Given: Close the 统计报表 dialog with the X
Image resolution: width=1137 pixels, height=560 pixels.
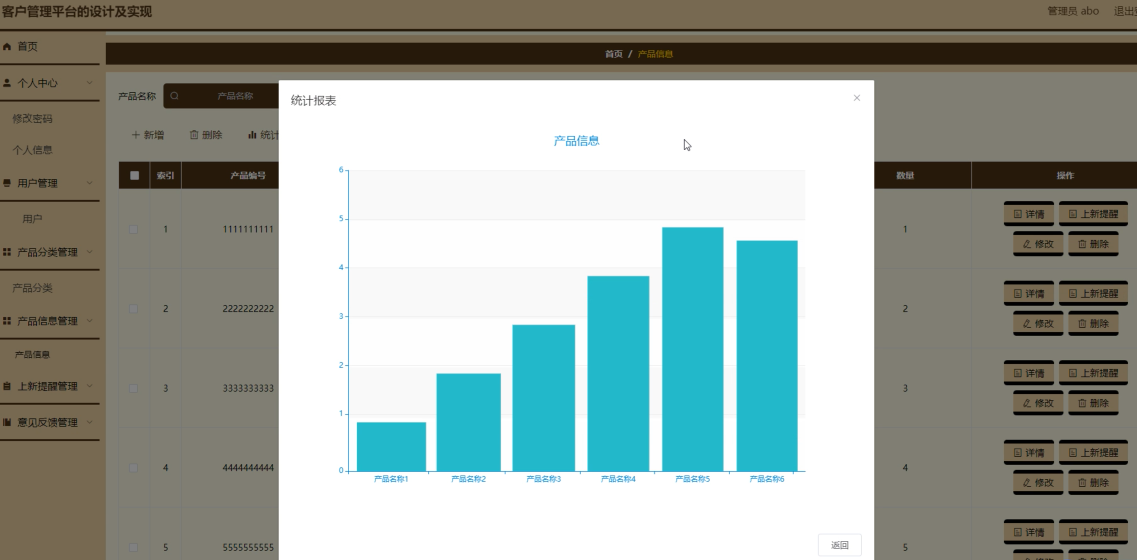Looking at the screenshot, I should click(856, 98).
